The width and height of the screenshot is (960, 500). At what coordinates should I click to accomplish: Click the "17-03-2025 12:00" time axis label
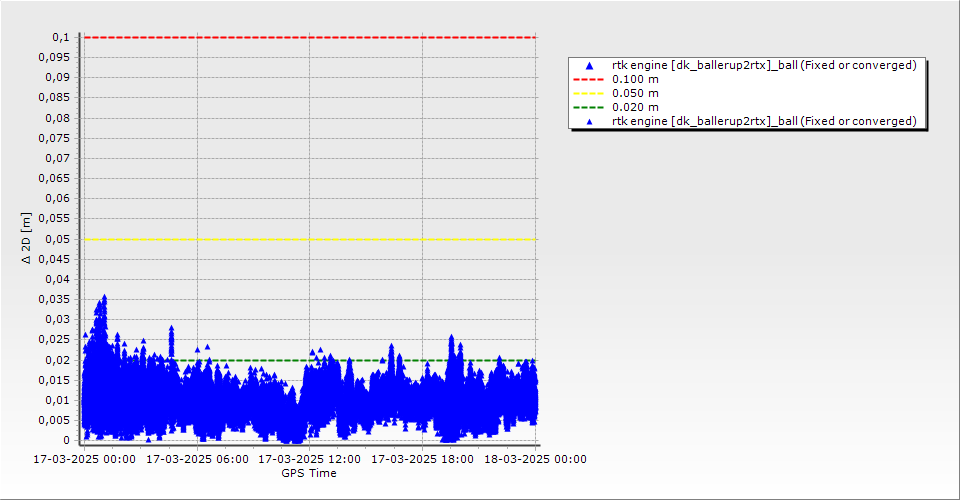pyautogui.click(x=310, y=460)
